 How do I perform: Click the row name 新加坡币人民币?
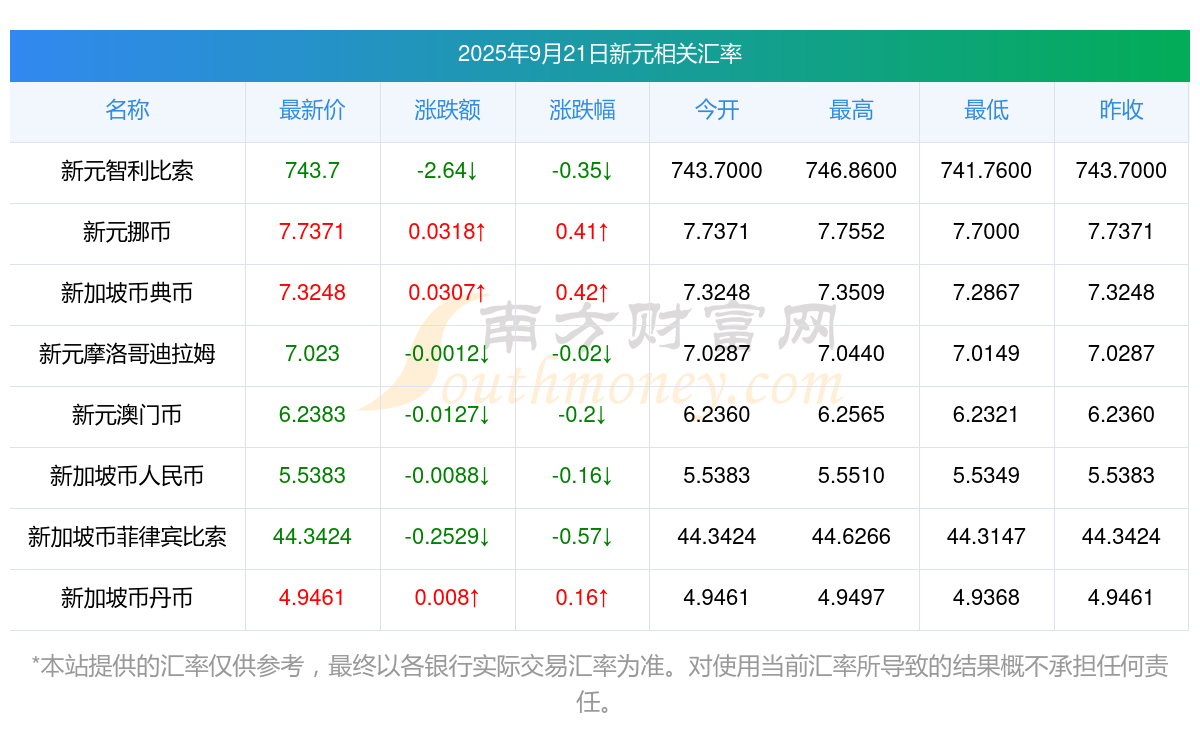127,476
